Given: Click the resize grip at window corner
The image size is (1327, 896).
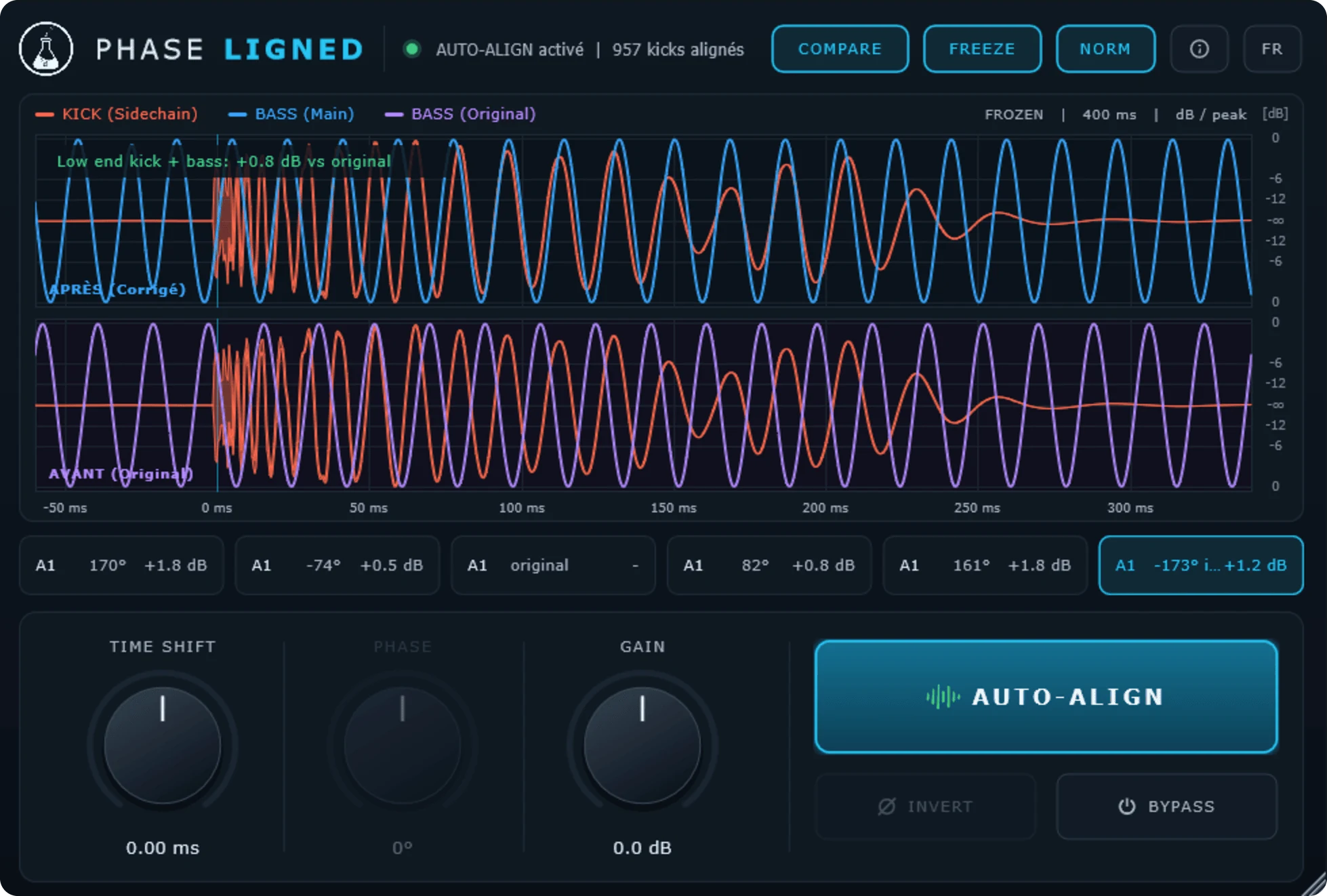Looking at the screenshot, I should tap(1313, 883).
